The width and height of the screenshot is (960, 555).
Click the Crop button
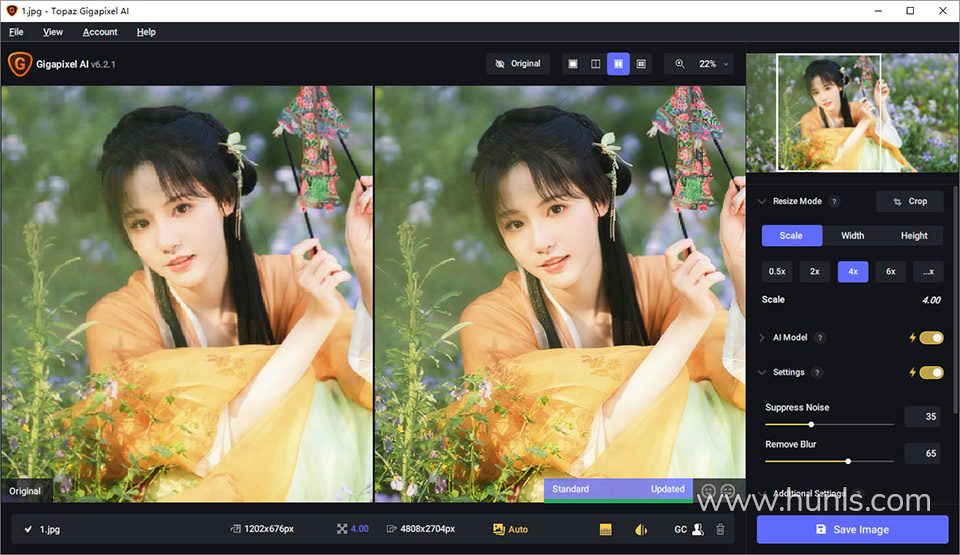click(910, 202)
